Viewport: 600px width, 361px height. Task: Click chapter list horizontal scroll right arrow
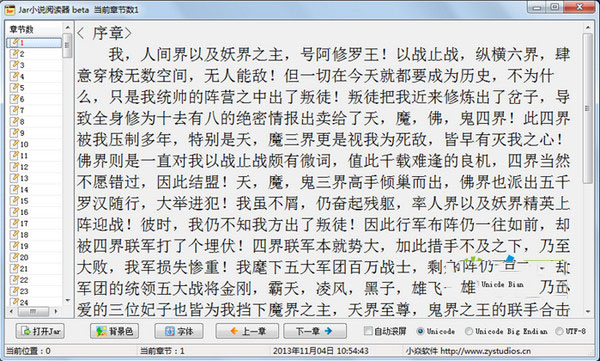pos(56,311)
